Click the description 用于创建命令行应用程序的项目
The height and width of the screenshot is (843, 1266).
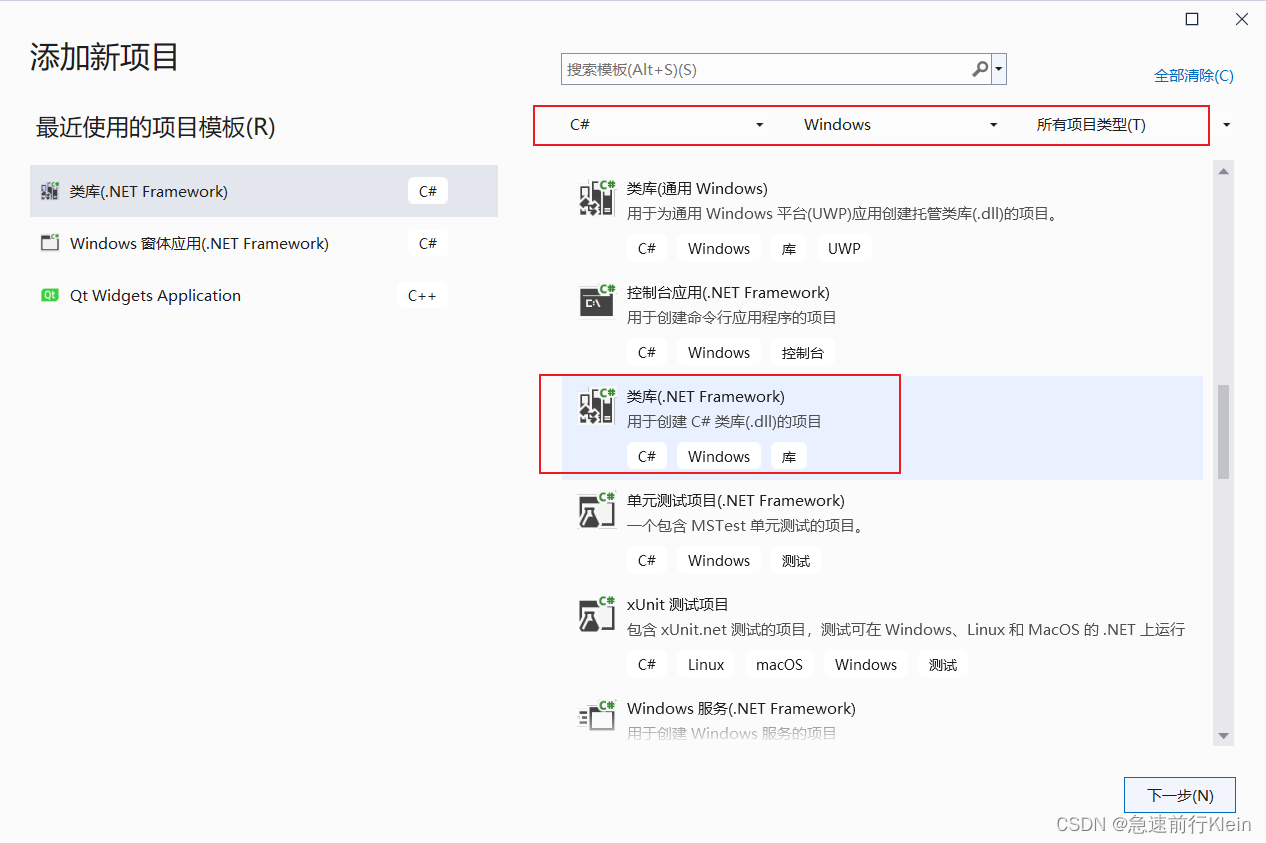(732, 317)
